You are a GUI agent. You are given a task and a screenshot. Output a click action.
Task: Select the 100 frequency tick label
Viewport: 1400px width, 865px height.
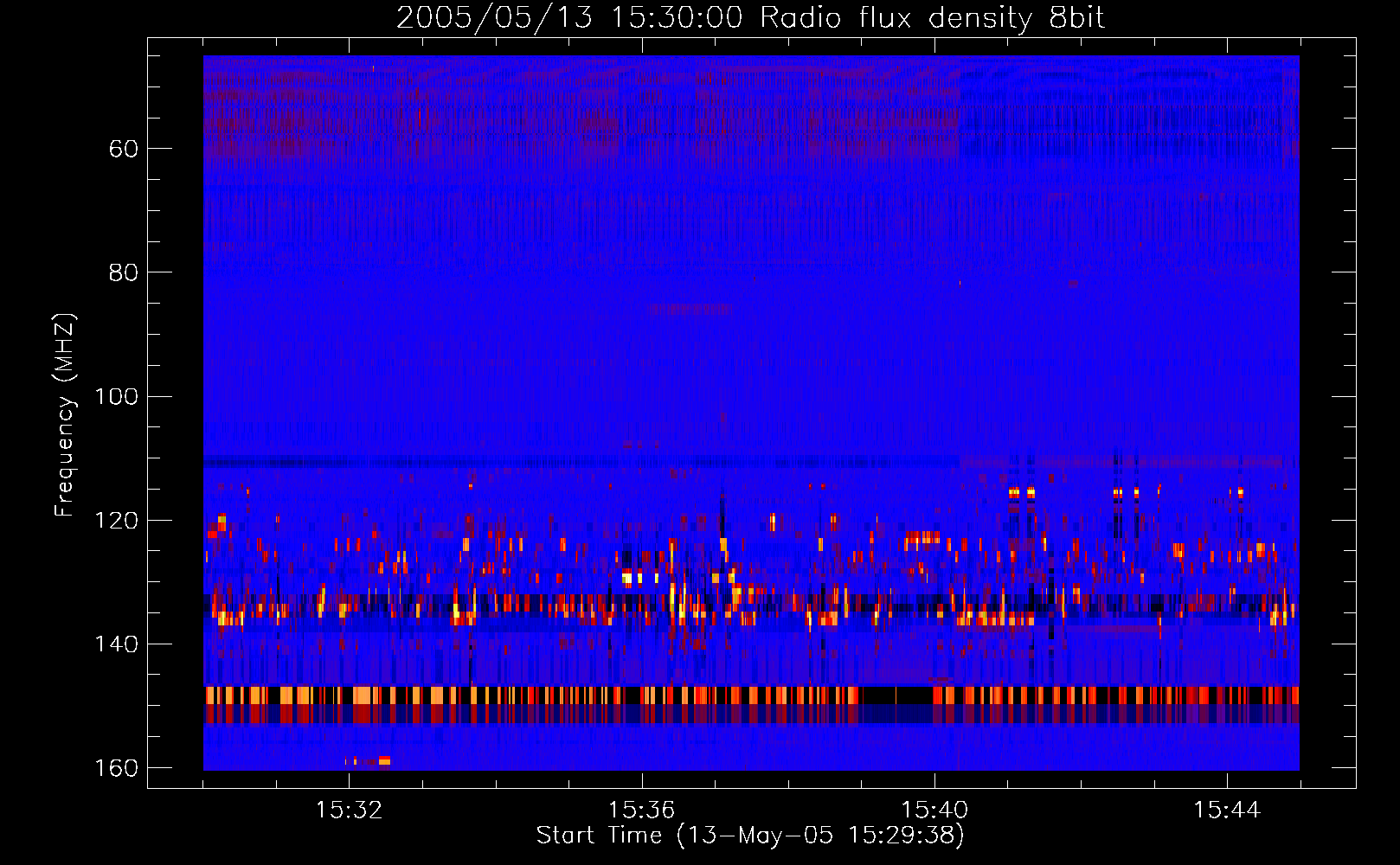point(116,396)
